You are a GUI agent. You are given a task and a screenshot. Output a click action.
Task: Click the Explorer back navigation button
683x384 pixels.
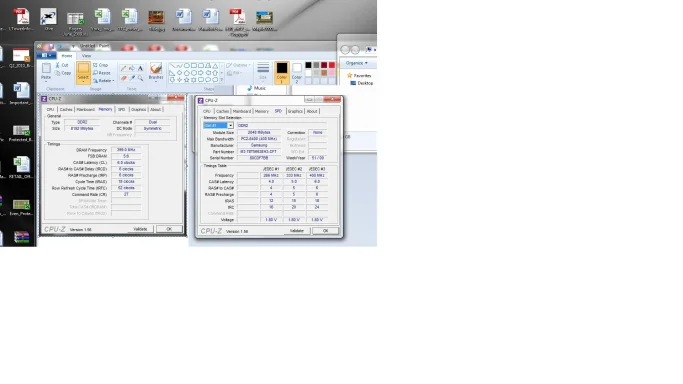[345, 50]
